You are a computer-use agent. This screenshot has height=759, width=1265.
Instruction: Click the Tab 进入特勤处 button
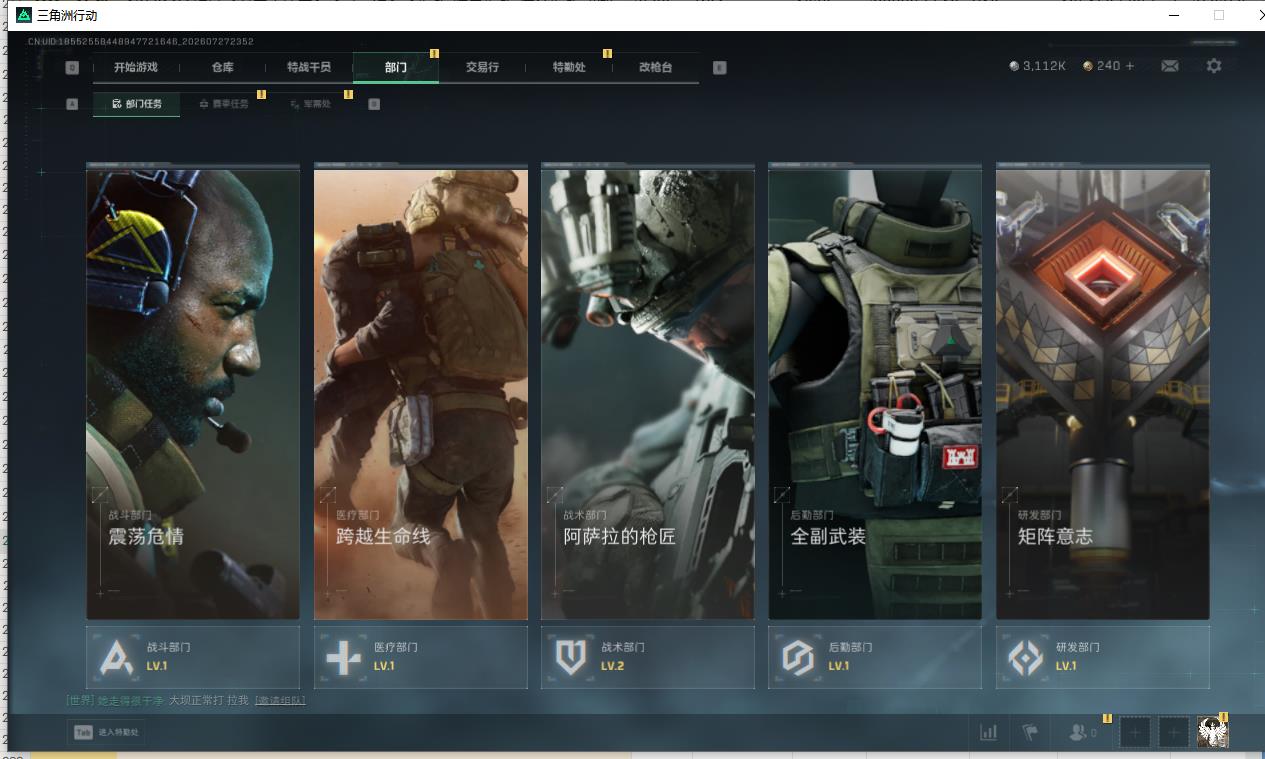[x=105, y=732]
